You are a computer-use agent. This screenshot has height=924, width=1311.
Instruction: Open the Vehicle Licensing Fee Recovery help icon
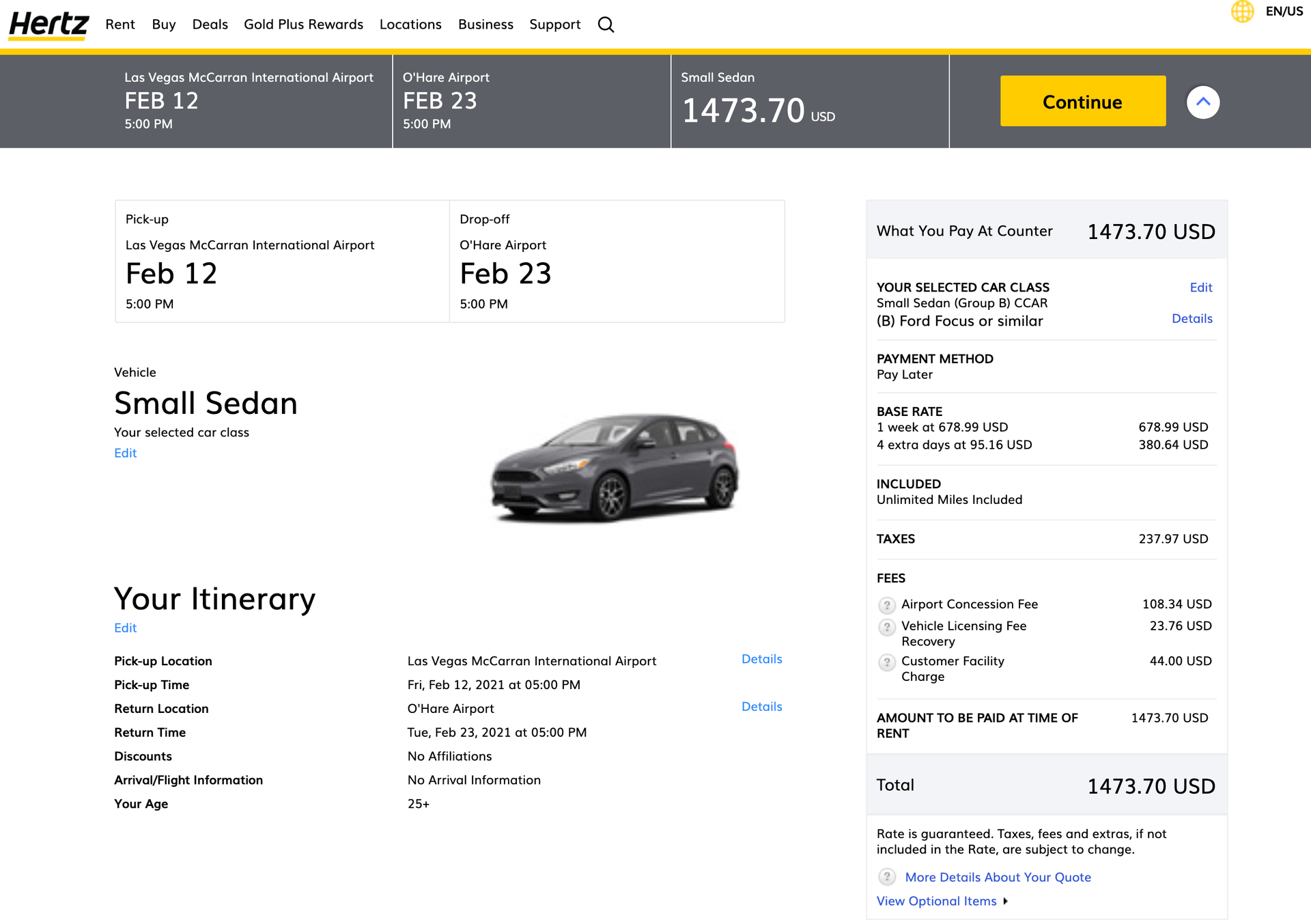[887, 627]
